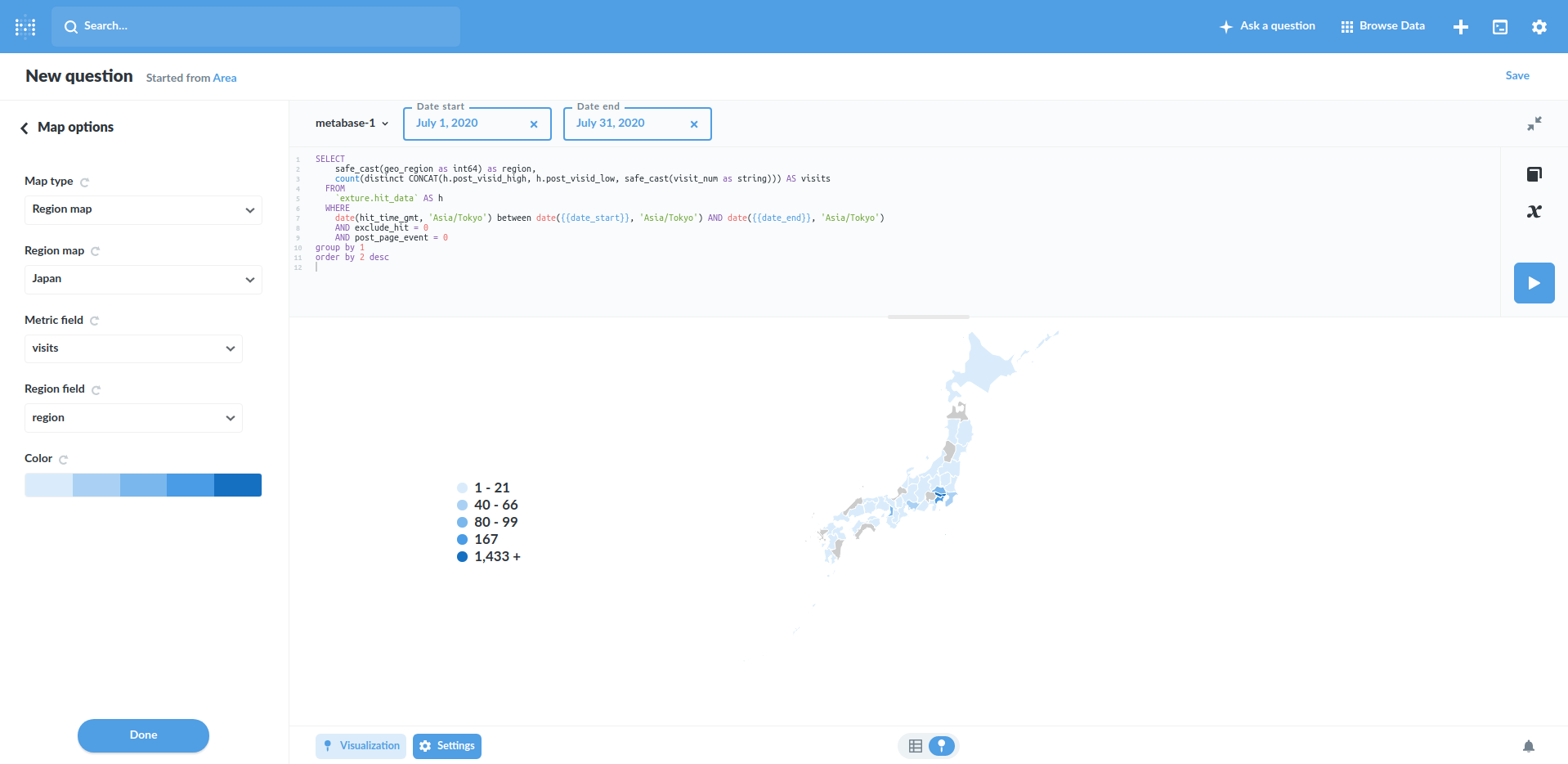Open the admin settings gear
This screenshot has height=764, width=1568.
[x=1539, y=26]
